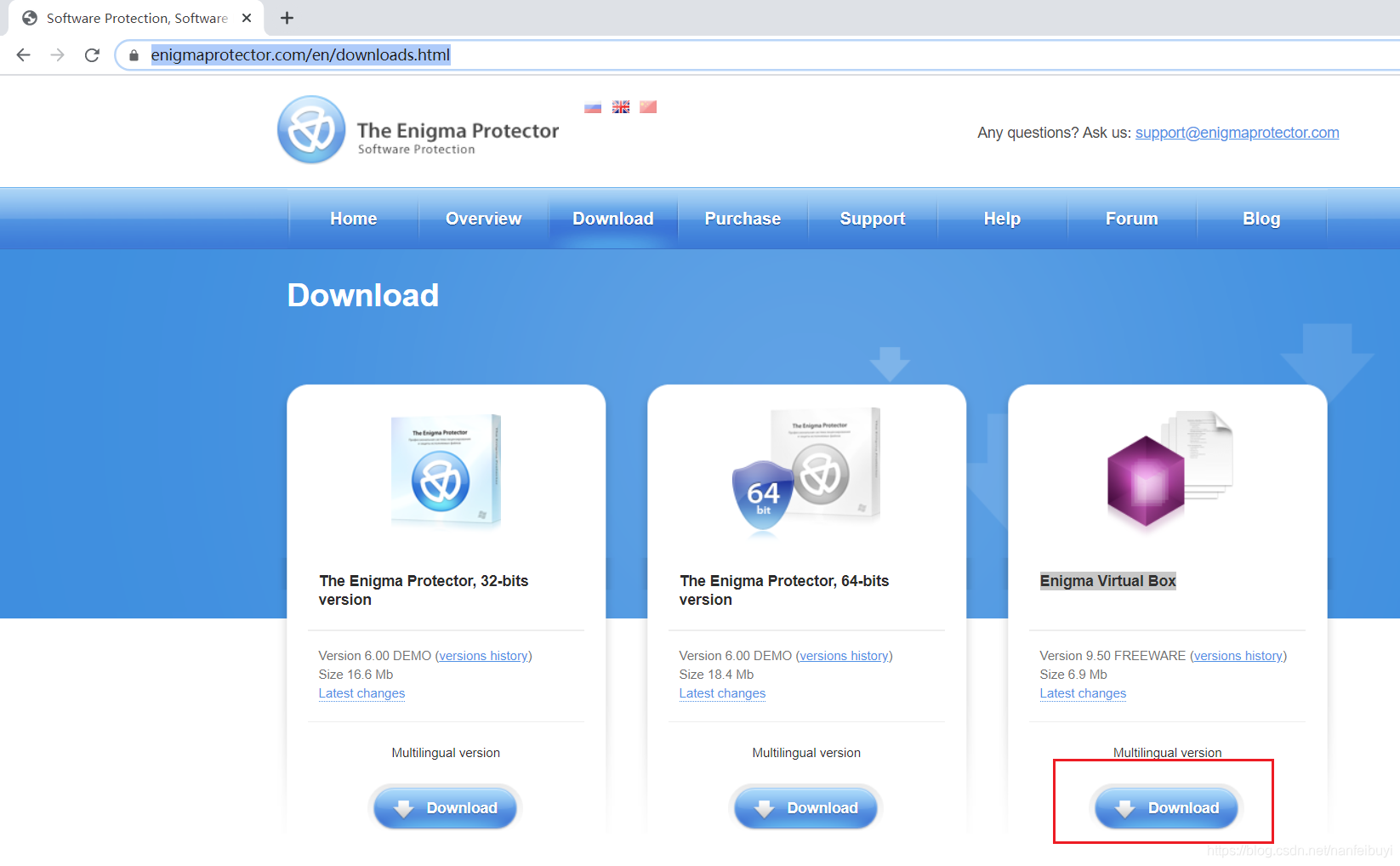Open versions history for 64-bits version

(x=844, y=656)
